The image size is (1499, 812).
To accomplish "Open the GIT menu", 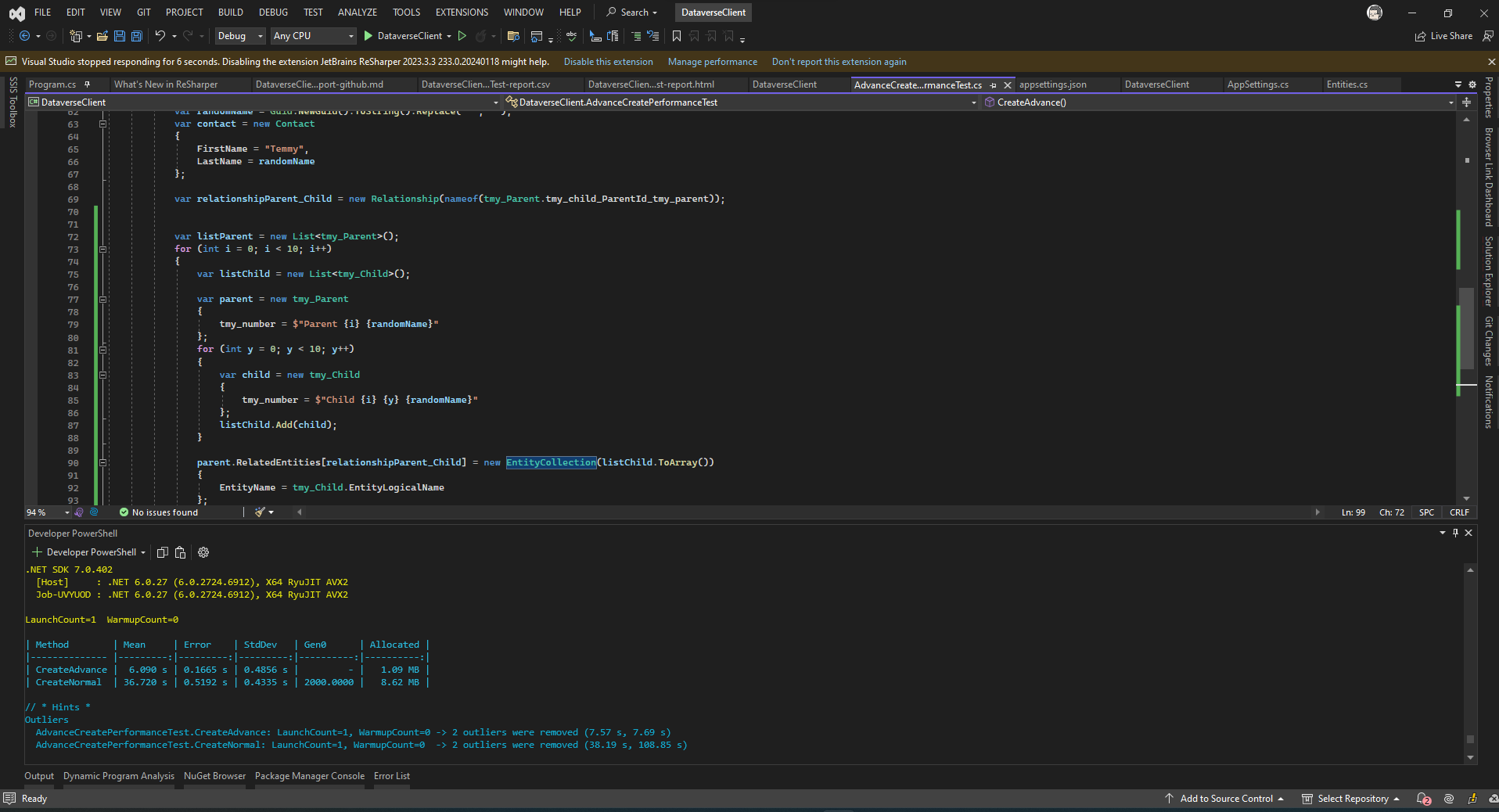I will [144, 13].
